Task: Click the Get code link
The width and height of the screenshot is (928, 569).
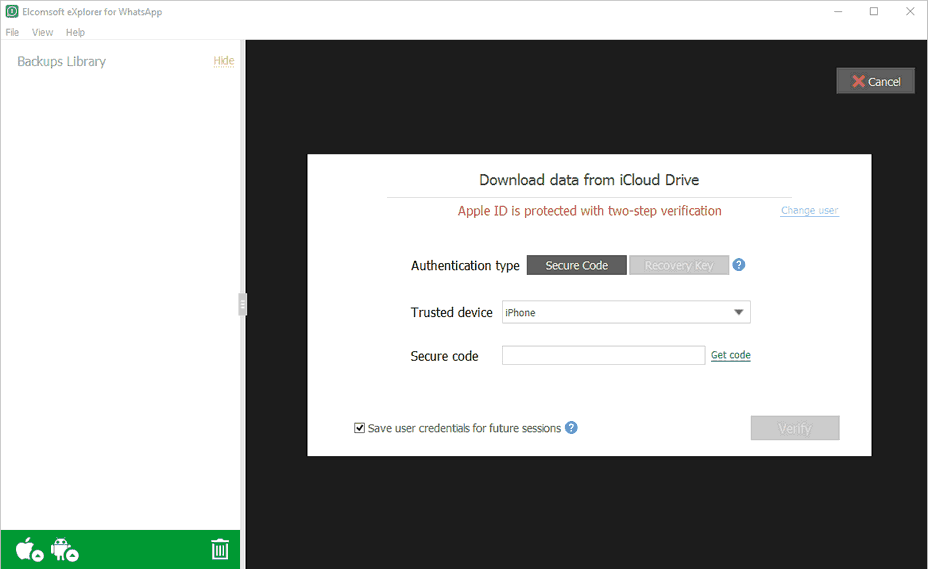Action: [x=731, y=355]
